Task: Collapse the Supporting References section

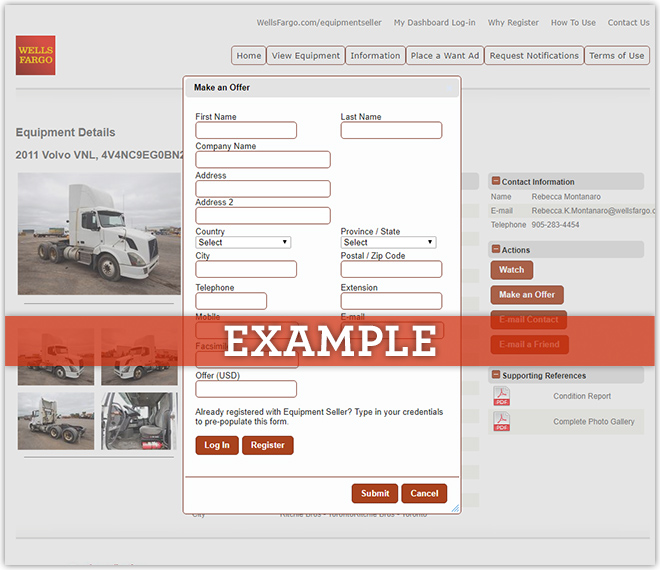Action: [x=496, y=375]
